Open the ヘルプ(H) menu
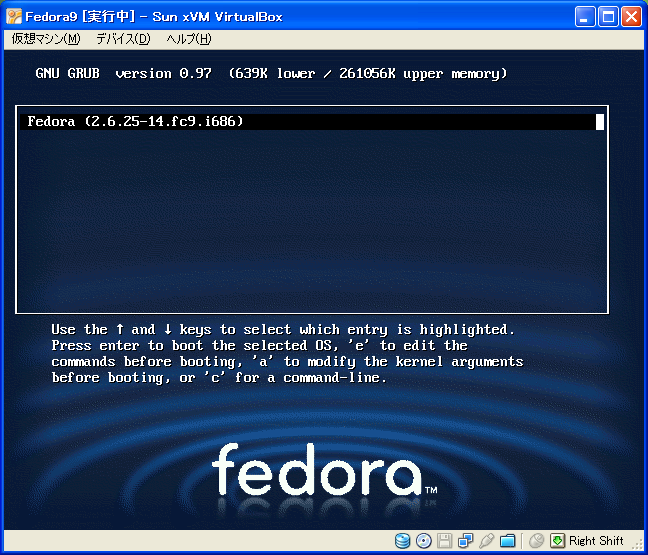648x555 pixels. pyautogui.click(x=189, y=39)
